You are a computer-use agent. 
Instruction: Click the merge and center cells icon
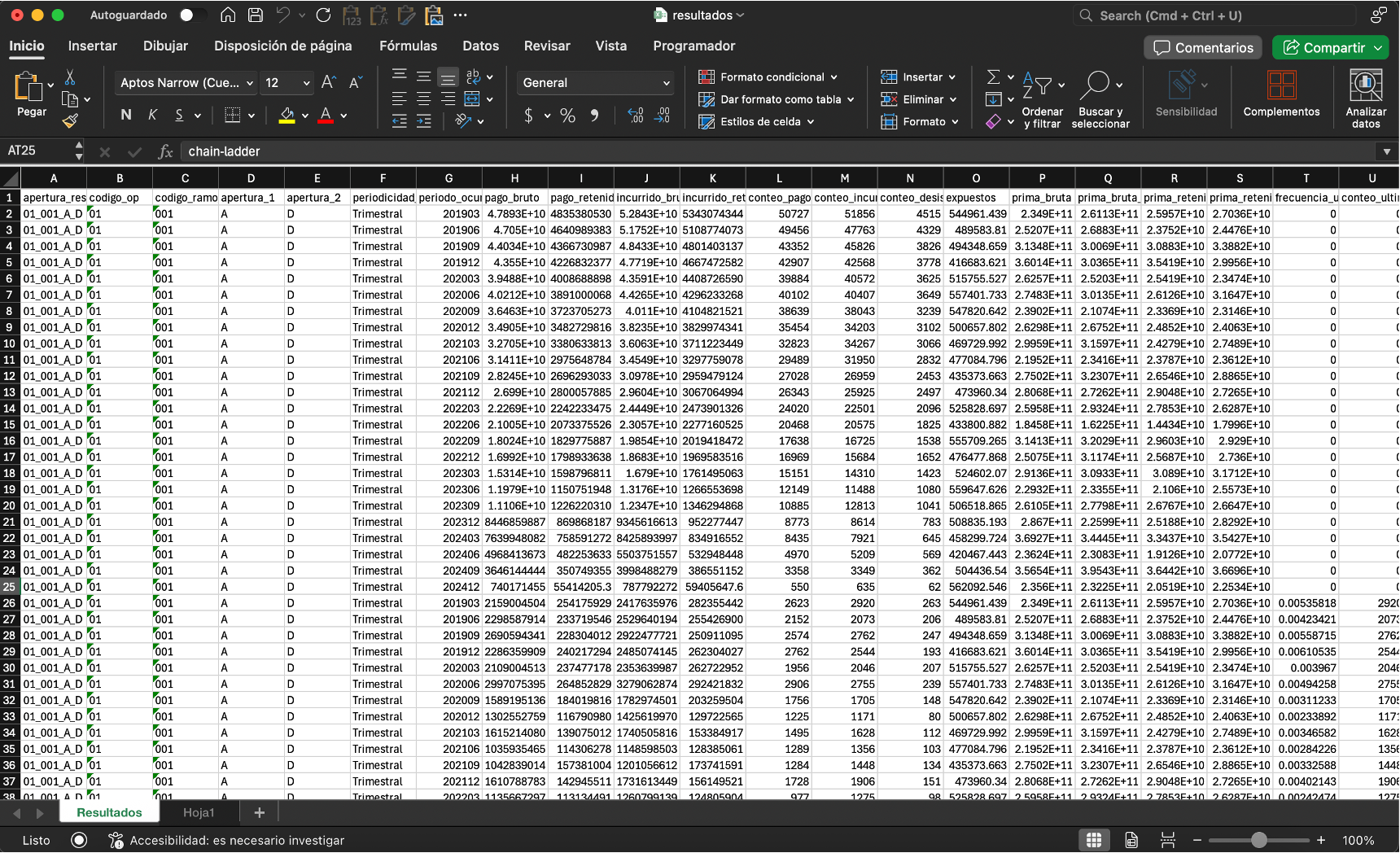coord(472,98)
